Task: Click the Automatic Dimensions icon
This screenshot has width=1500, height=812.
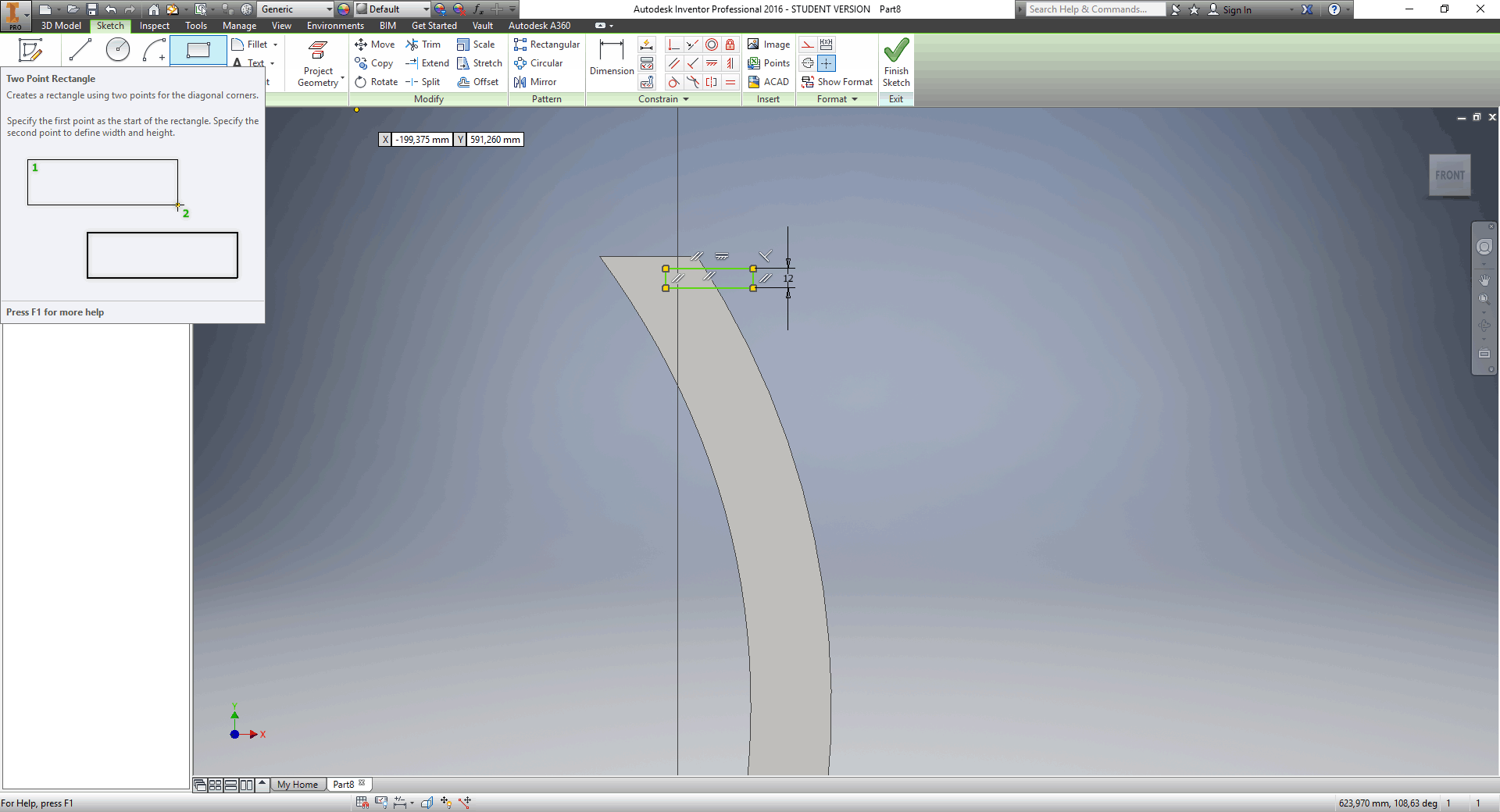Action: (x=647, y=45)
